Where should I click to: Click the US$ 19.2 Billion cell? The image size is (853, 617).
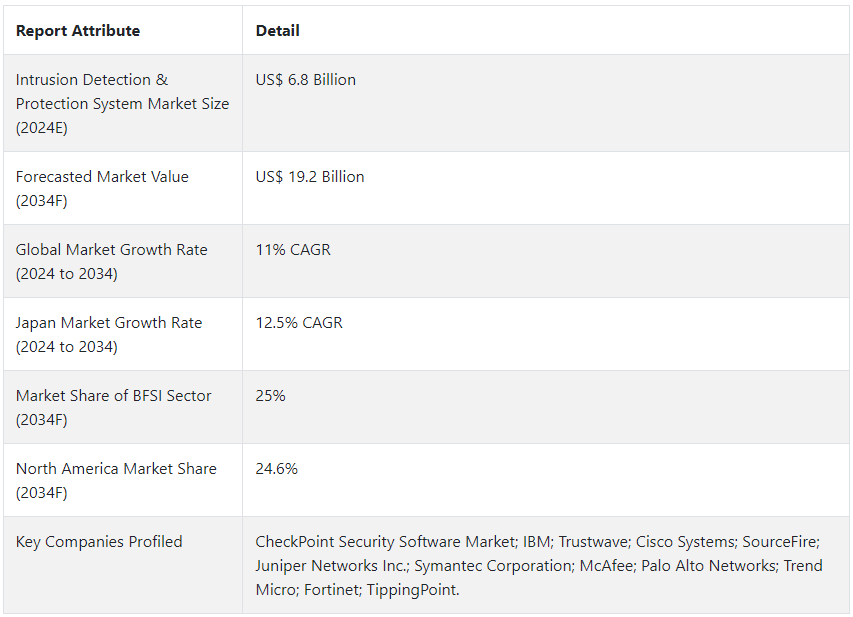310,177
